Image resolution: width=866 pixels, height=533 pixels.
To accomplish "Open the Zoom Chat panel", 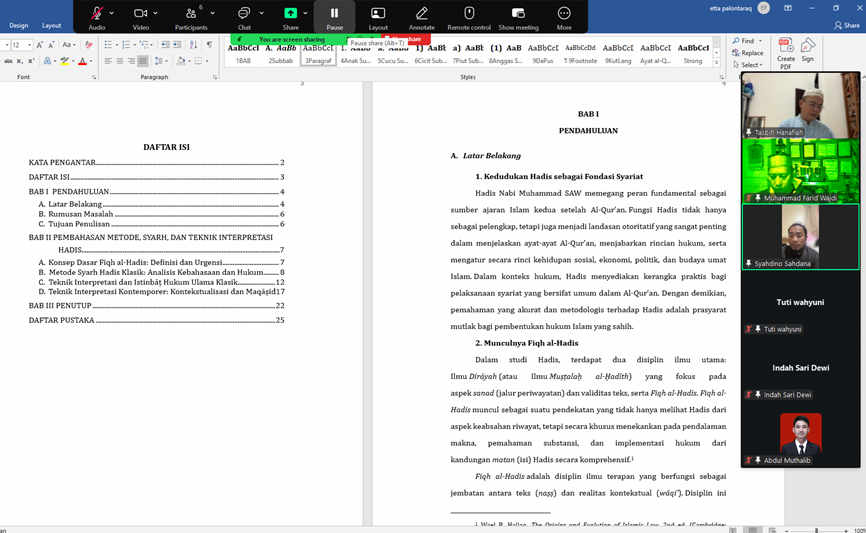I will [x=244, y=17].
